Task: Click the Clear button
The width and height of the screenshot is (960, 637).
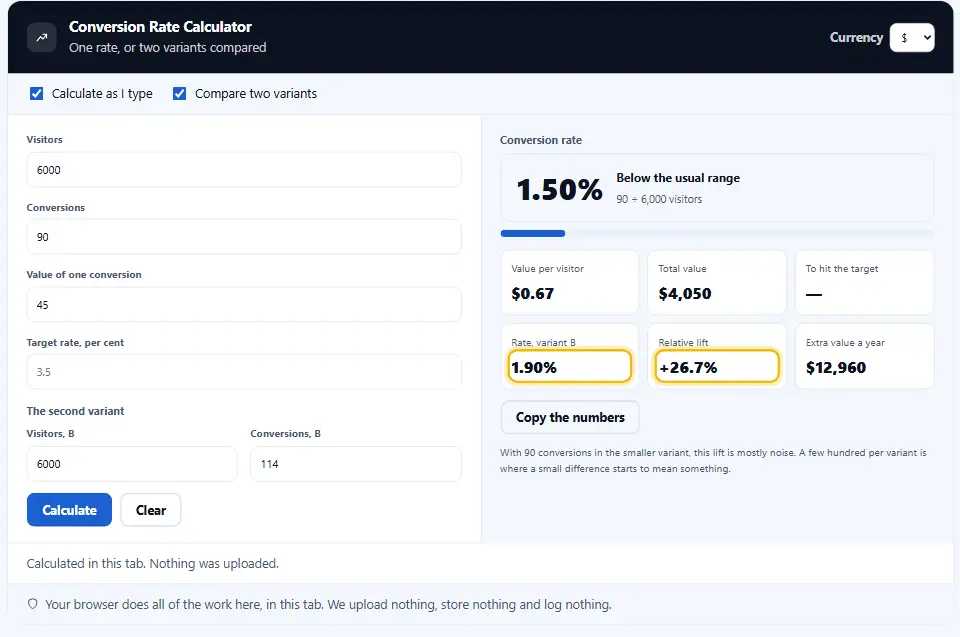Action: tap(151, 510)
